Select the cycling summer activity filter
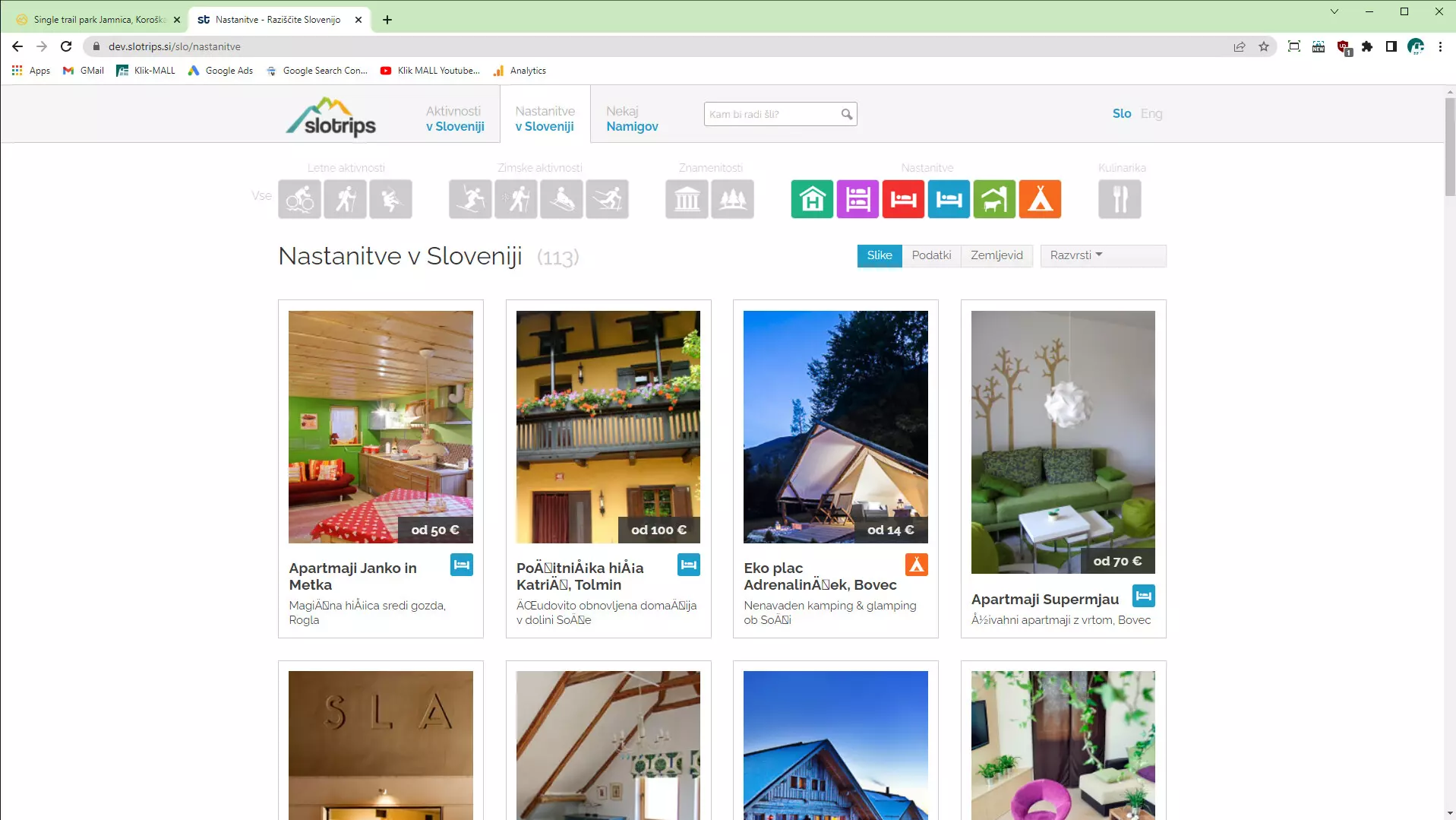 (x=299, y=199)
